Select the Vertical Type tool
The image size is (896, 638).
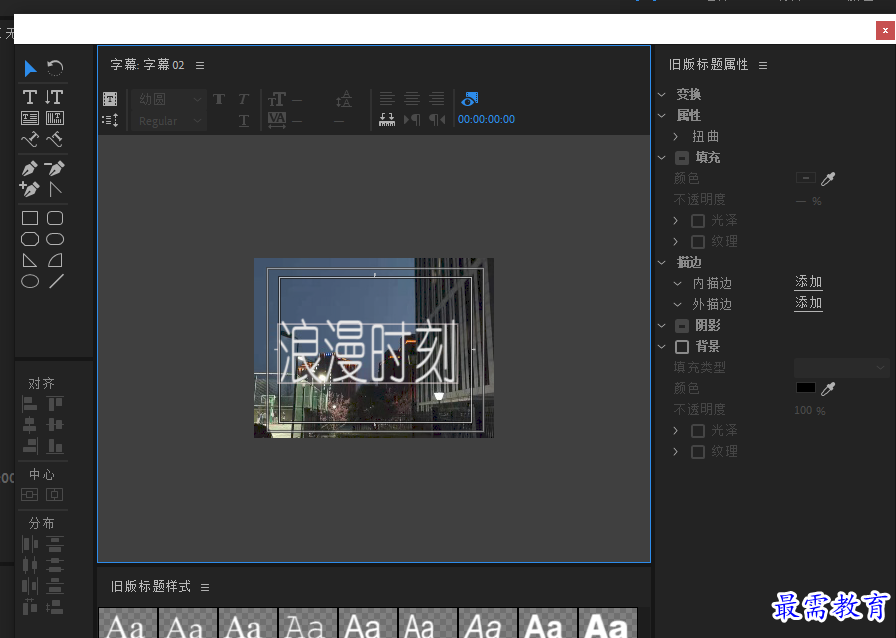[x=55, y=97]
